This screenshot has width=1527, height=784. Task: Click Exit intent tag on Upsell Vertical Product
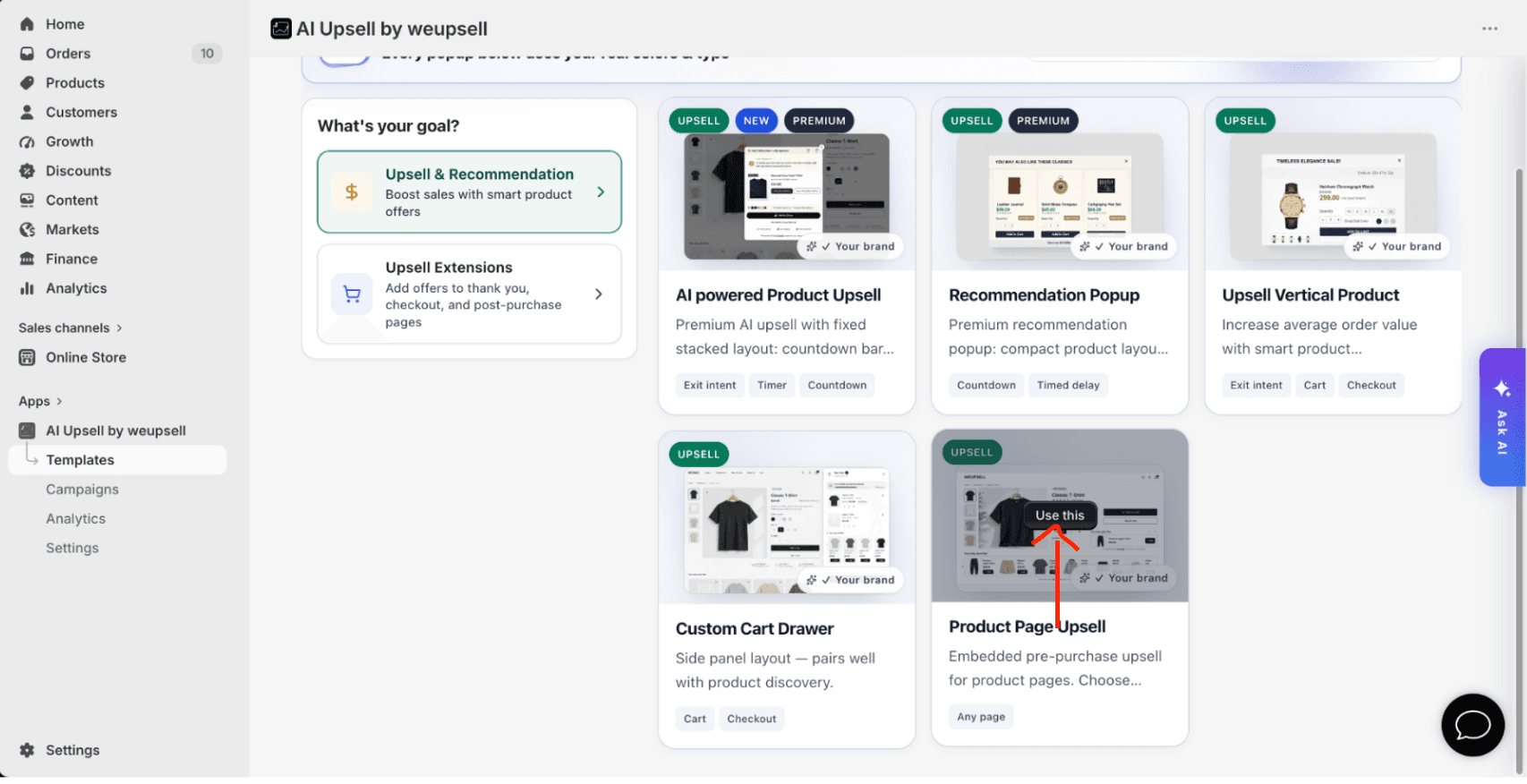click(x=1256, y=386)
